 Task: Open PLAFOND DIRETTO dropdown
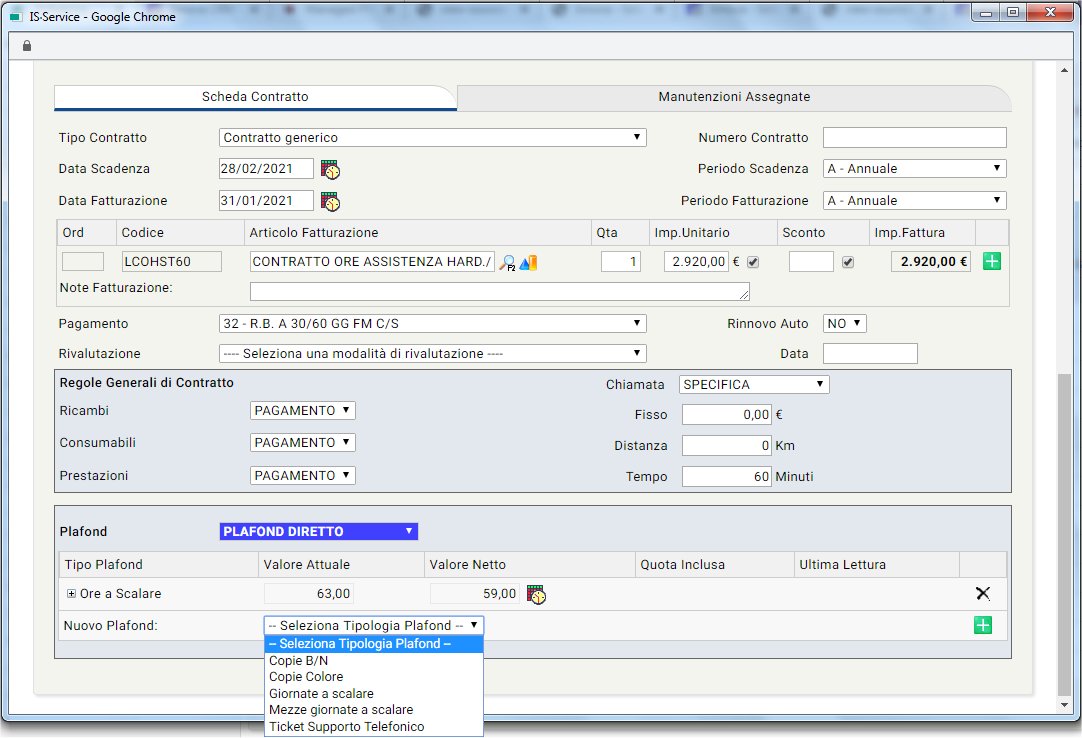coord(319,532)
